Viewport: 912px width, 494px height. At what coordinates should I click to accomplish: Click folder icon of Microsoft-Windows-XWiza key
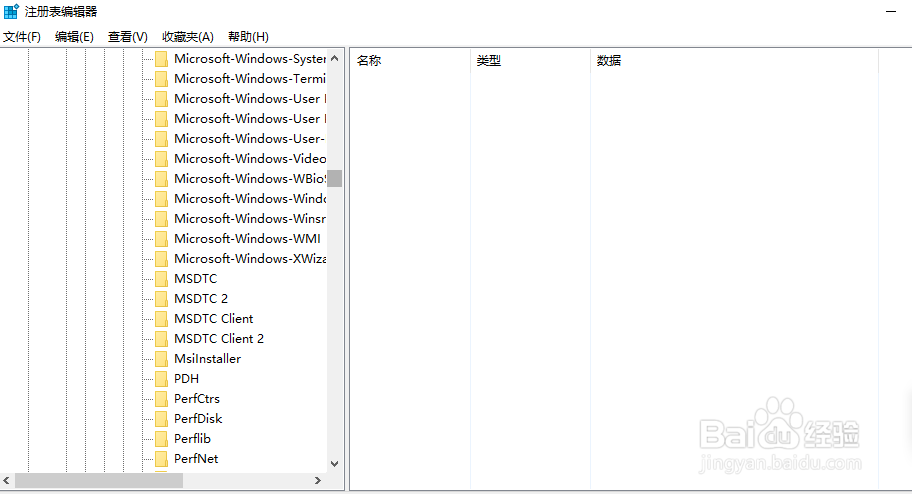coord(161,258)
